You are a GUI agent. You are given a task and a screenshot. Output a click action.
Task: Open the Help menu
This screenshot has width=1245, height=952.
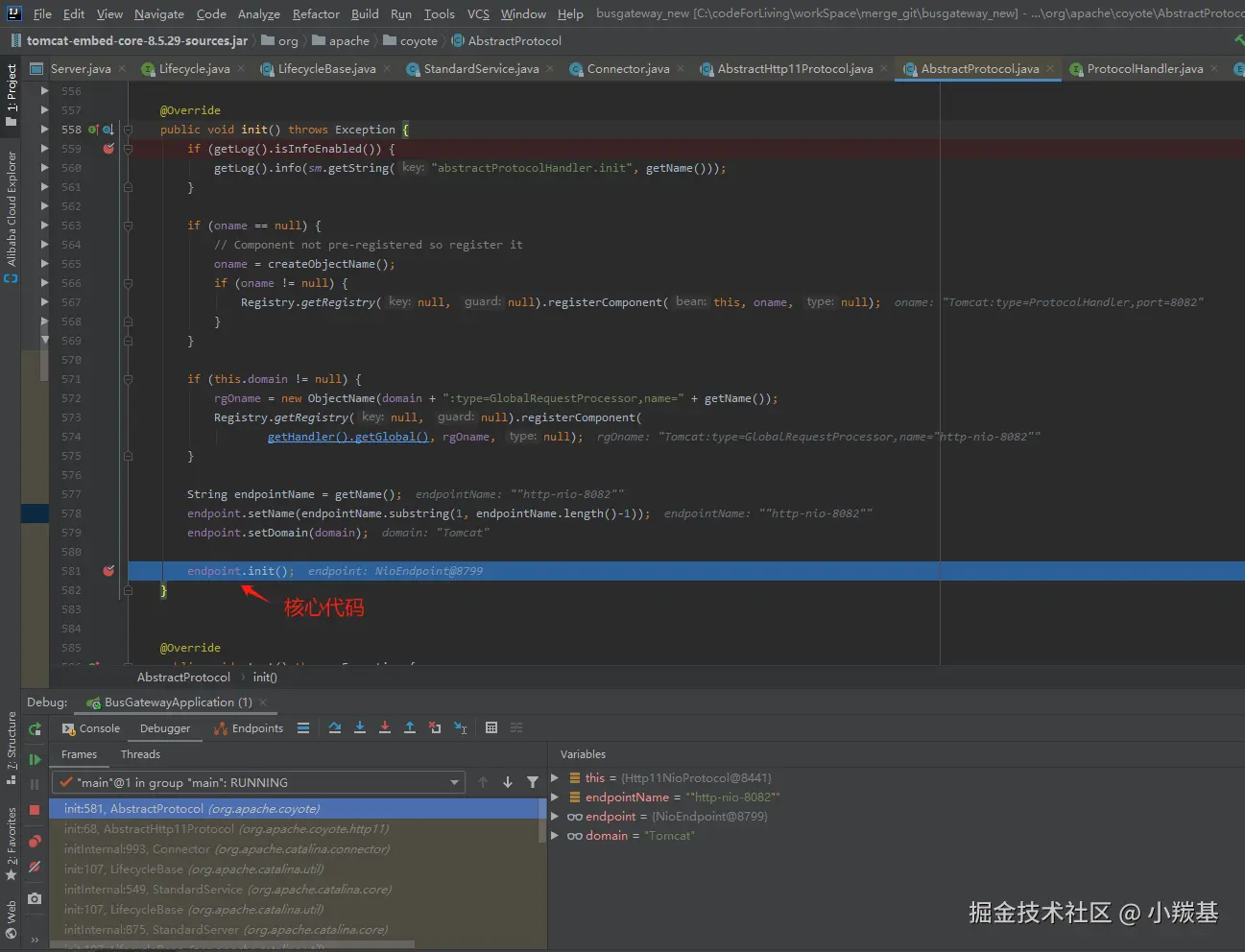(x=570, y=13)
